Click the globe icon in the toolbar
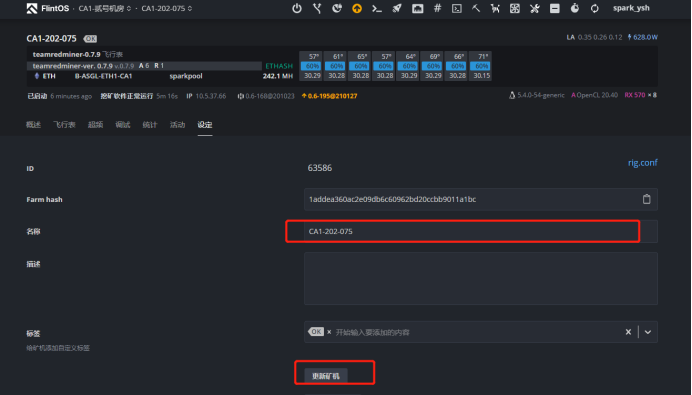The height and width of the screenshot is (395, 692). (337, 8)
